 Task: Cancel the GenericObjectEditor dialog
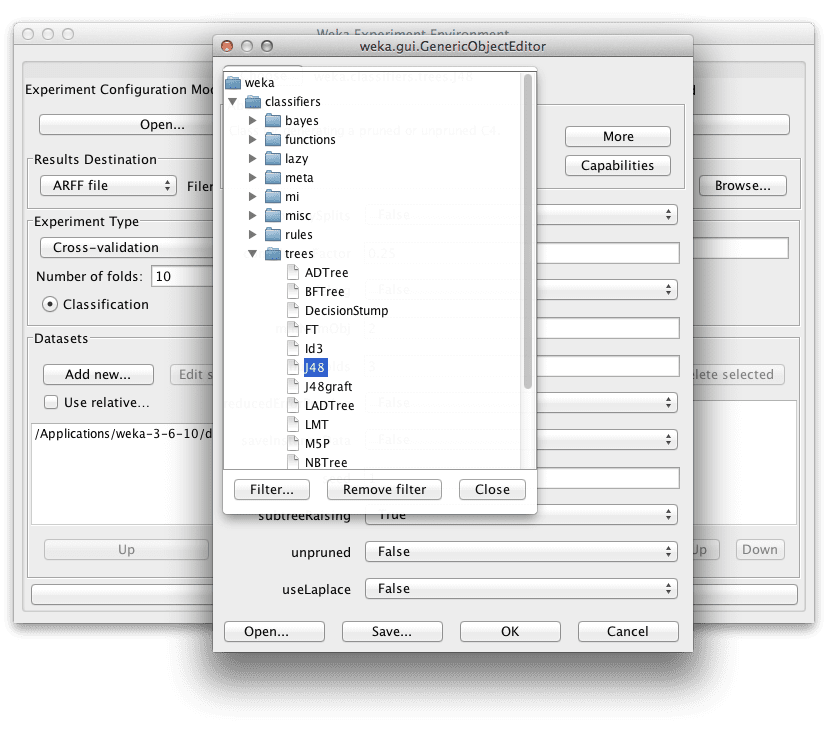pyautogui.click(x=628, y=632)
